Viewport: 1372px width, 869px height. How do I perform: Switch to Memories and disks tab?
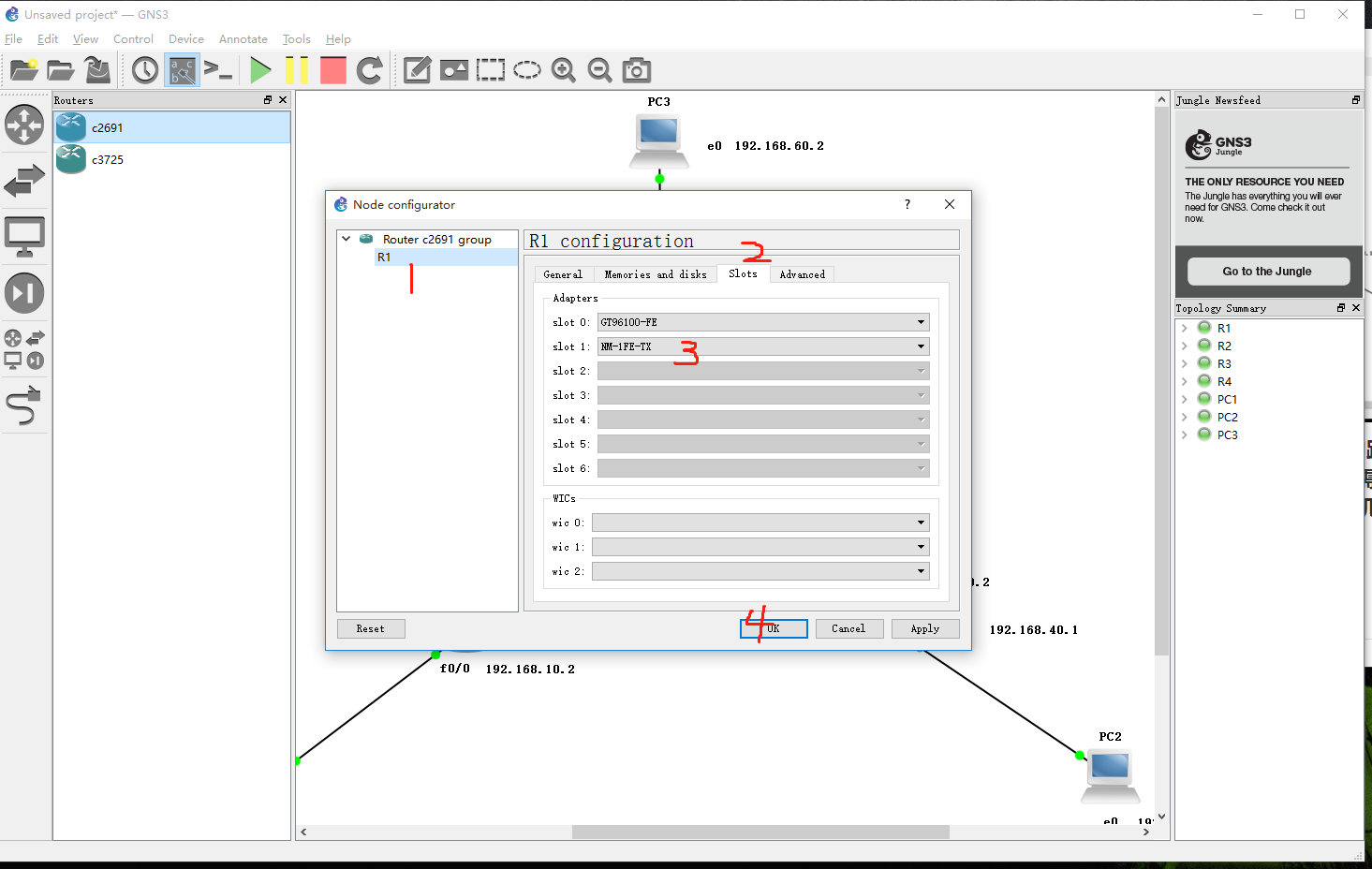click(x=656, y=274)
